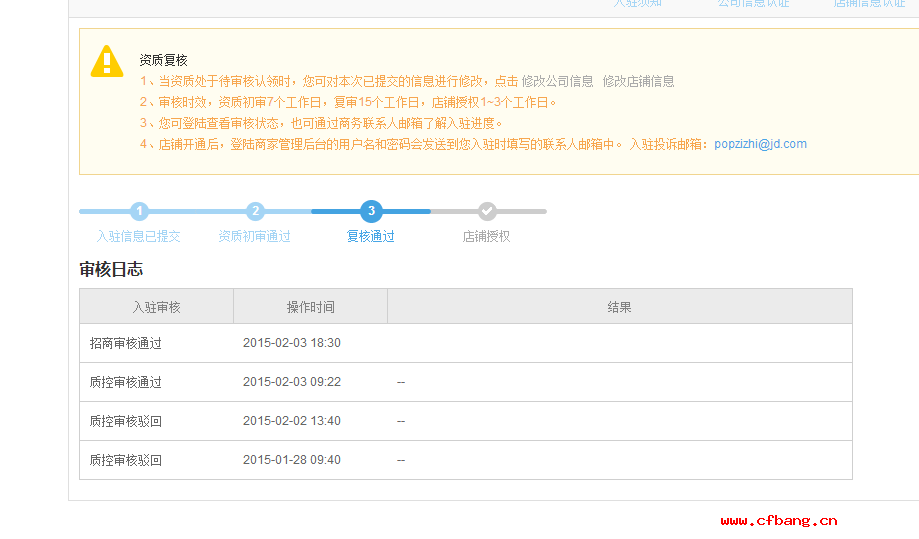Select the 资质初审通过 step label

(x=254, y=237)
